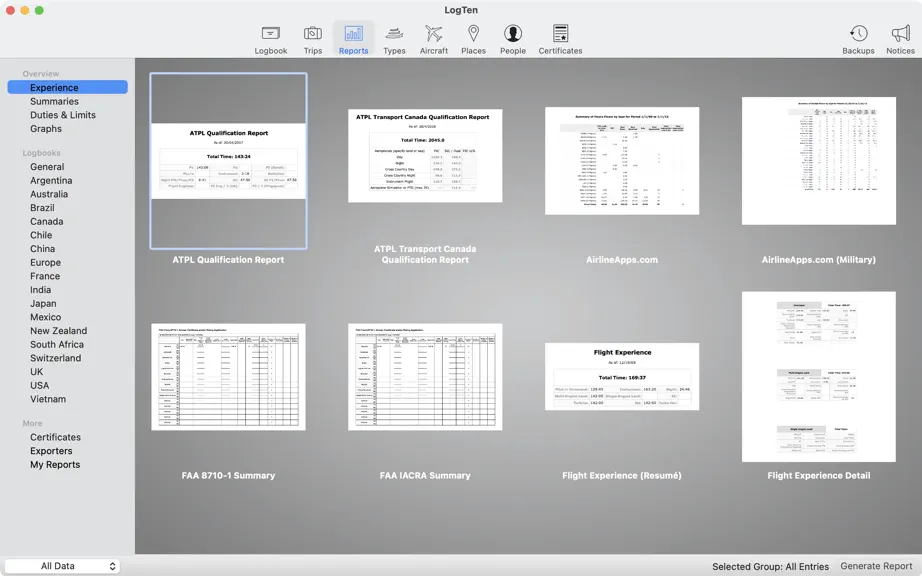This screenshot has width=922, height=576.
Task: Choose the USA logbook entry
Action: [x=39, y=385]
